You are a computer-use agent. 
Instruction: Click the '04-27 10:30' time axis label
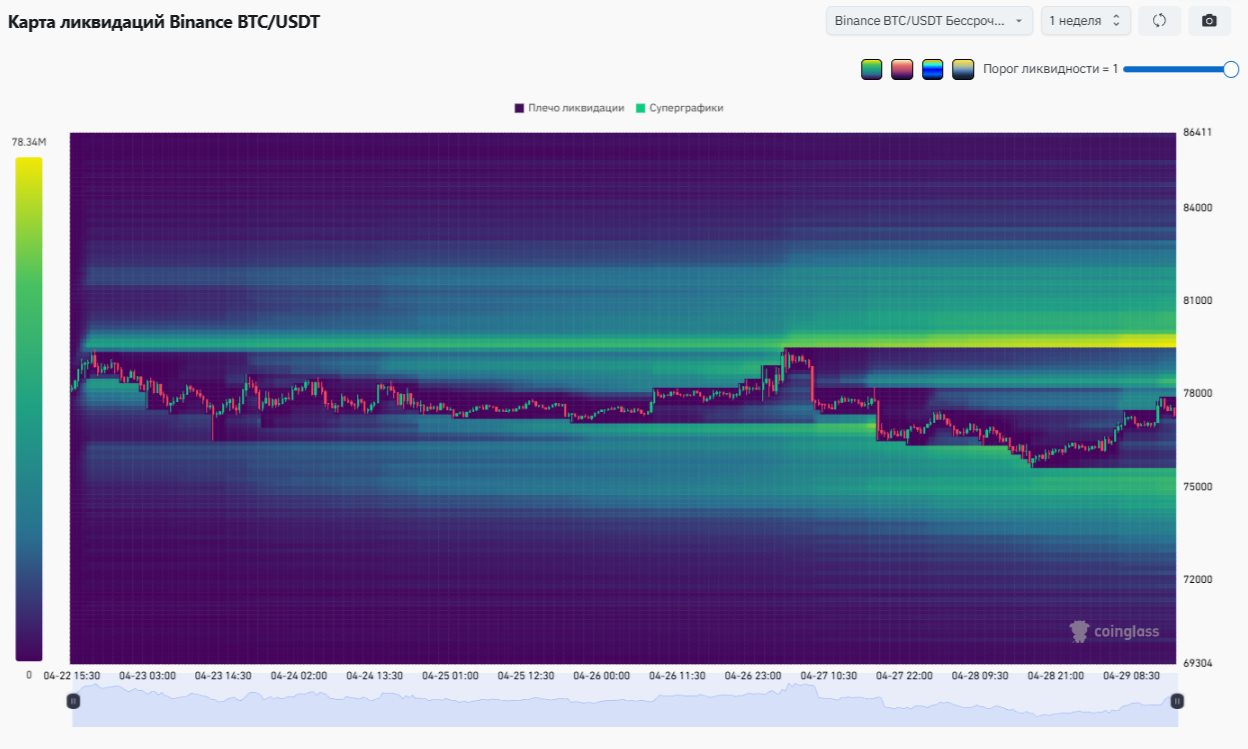coord(829,676)
